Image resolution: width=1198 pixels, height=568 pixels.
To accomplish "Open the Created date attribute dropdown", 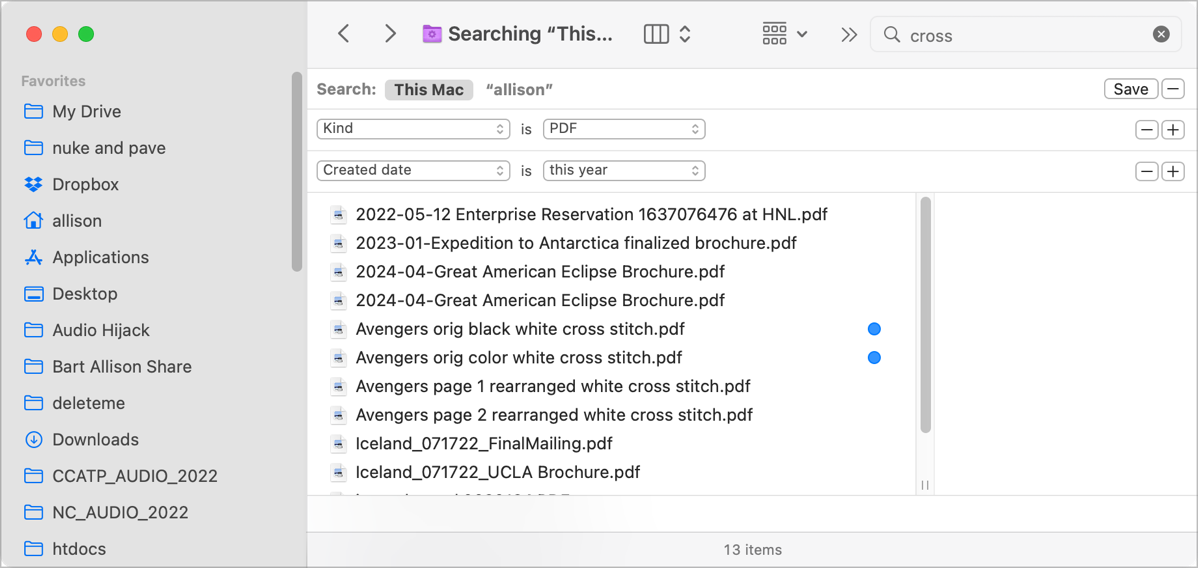I will tap(414, 171).
